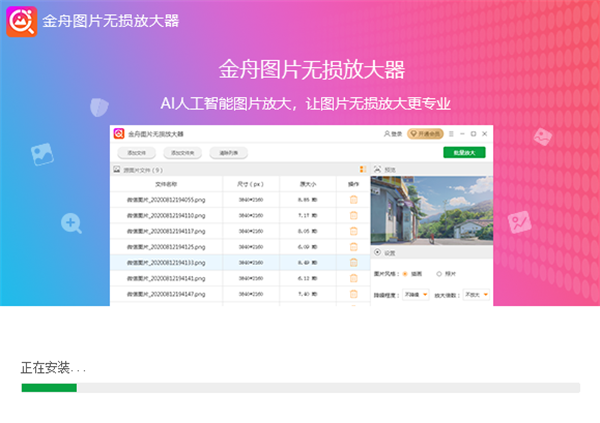
Task: Click the settings icon beside 设置
Action: 377,253
